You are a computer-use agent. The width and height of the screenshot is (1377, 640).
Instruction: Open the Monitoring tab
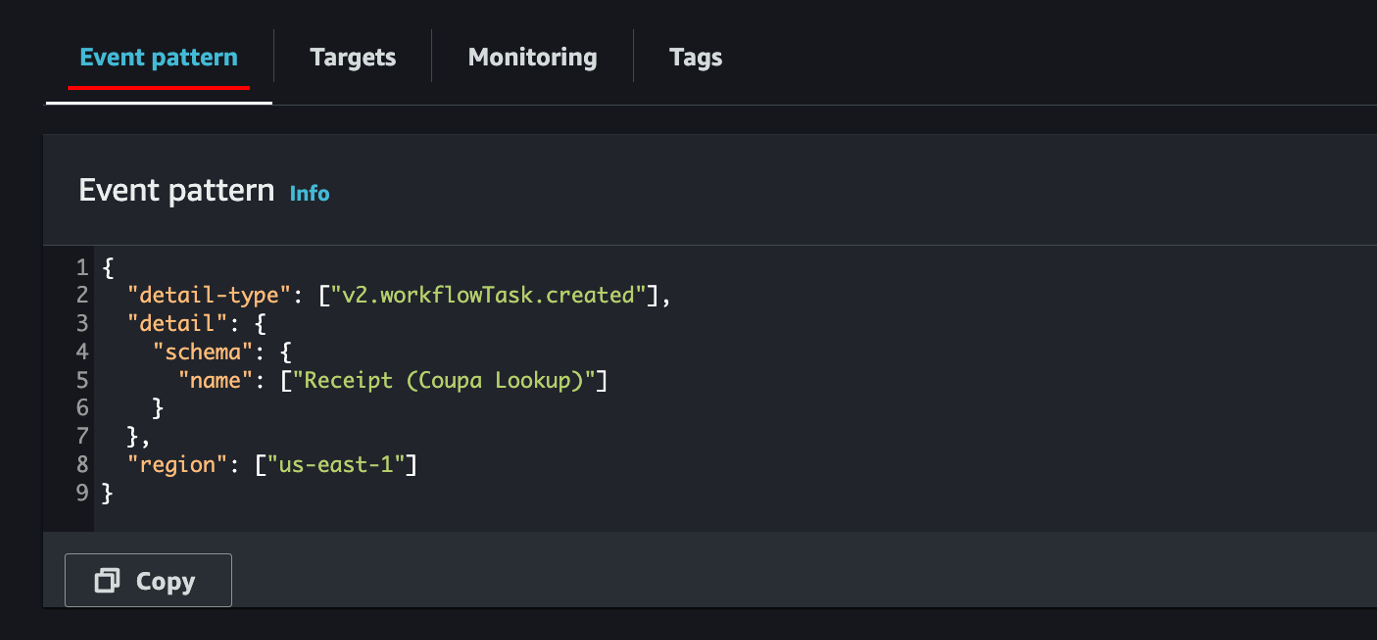tap(532, 58)
